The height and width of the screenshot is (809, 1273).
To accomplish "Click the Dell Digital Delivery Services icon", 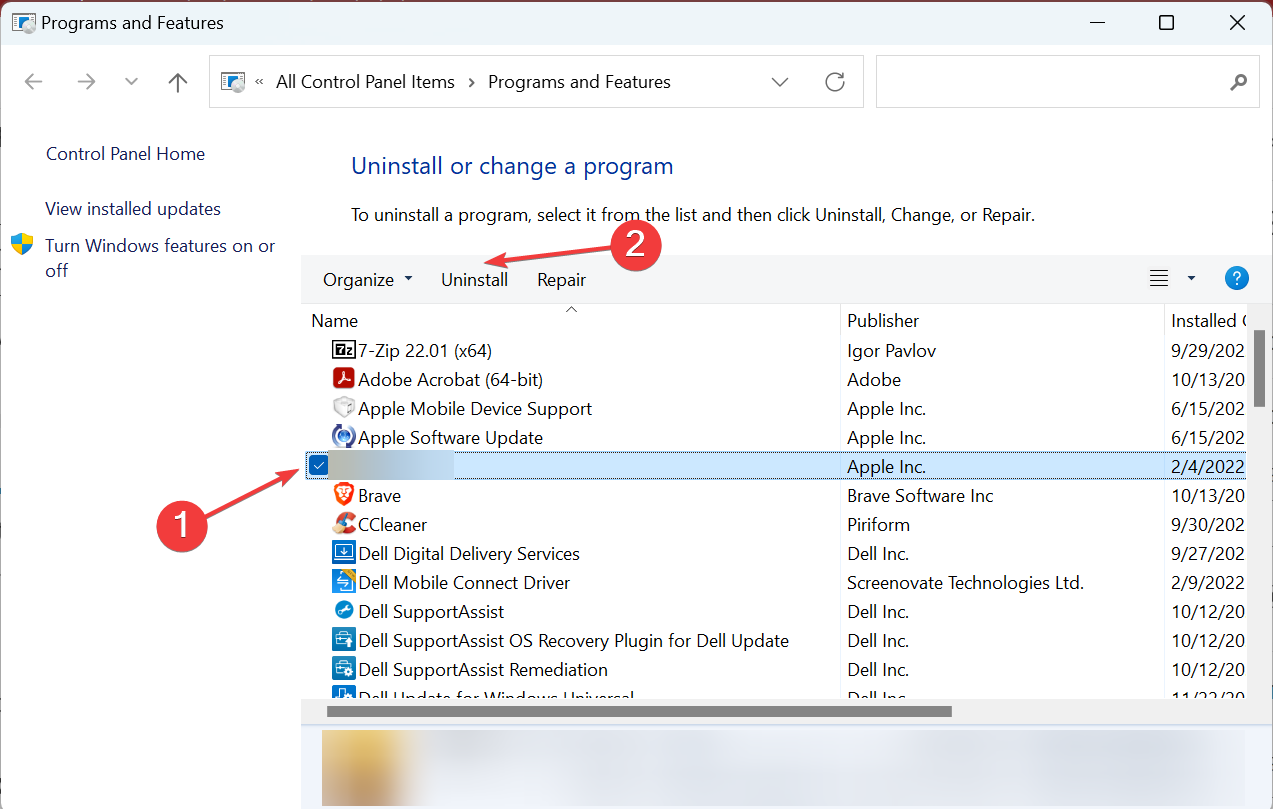I will [x=343, y=553].
